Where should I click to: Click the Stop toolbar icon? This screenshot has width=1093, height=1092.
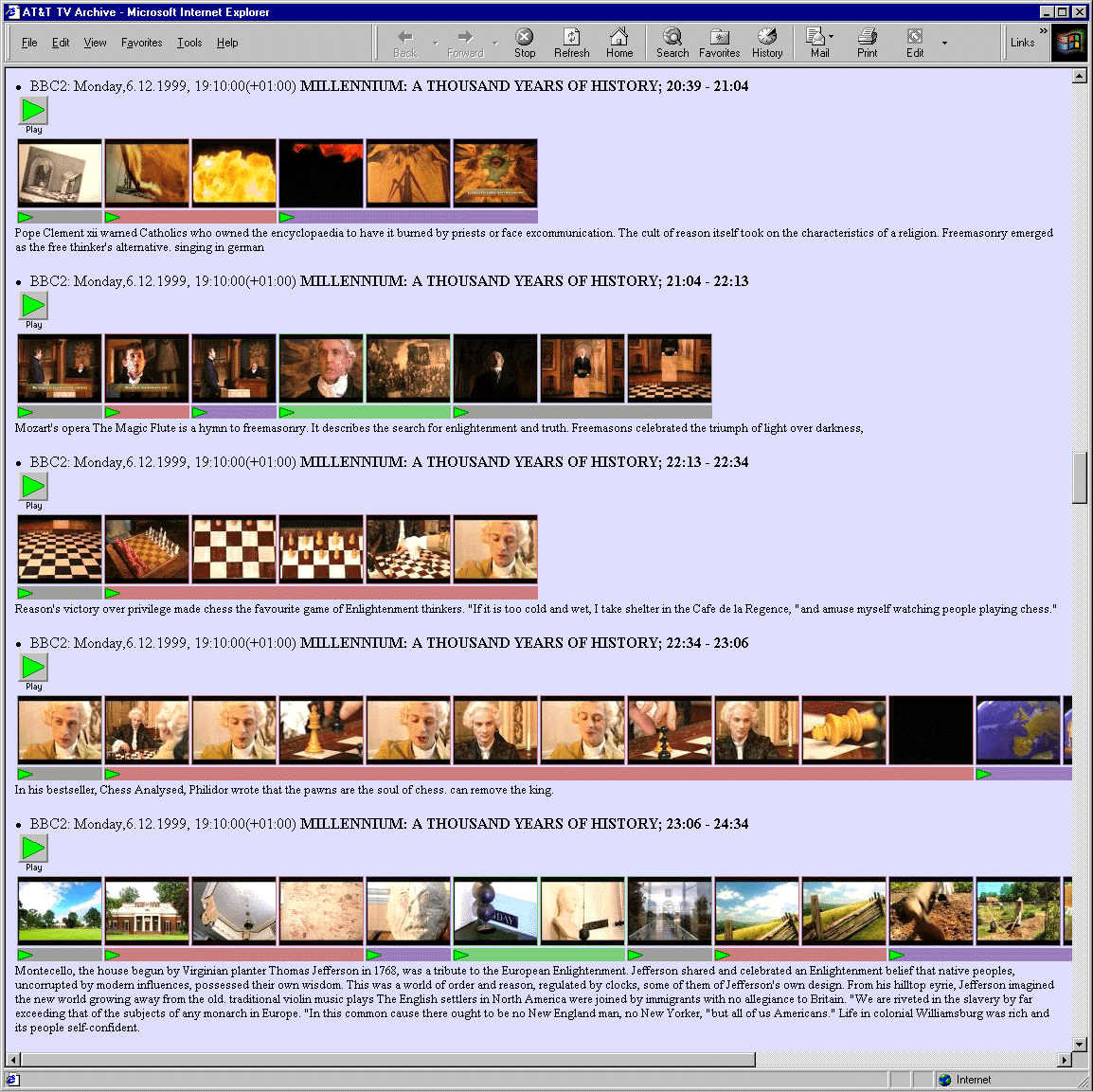pos(524,42)
